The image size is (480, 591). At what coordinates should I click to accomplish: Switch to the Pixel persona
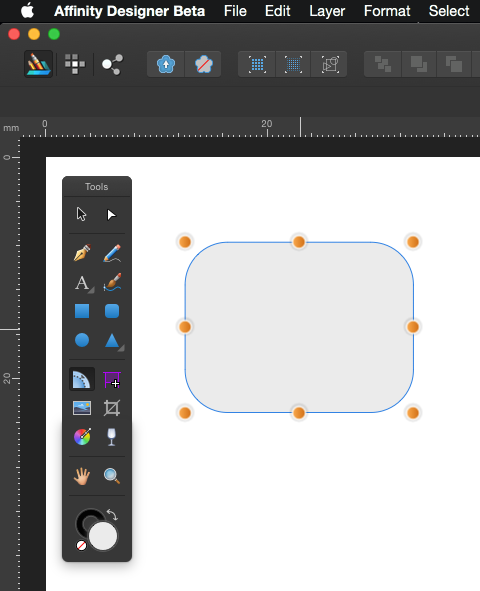click(x=75, y=64)
